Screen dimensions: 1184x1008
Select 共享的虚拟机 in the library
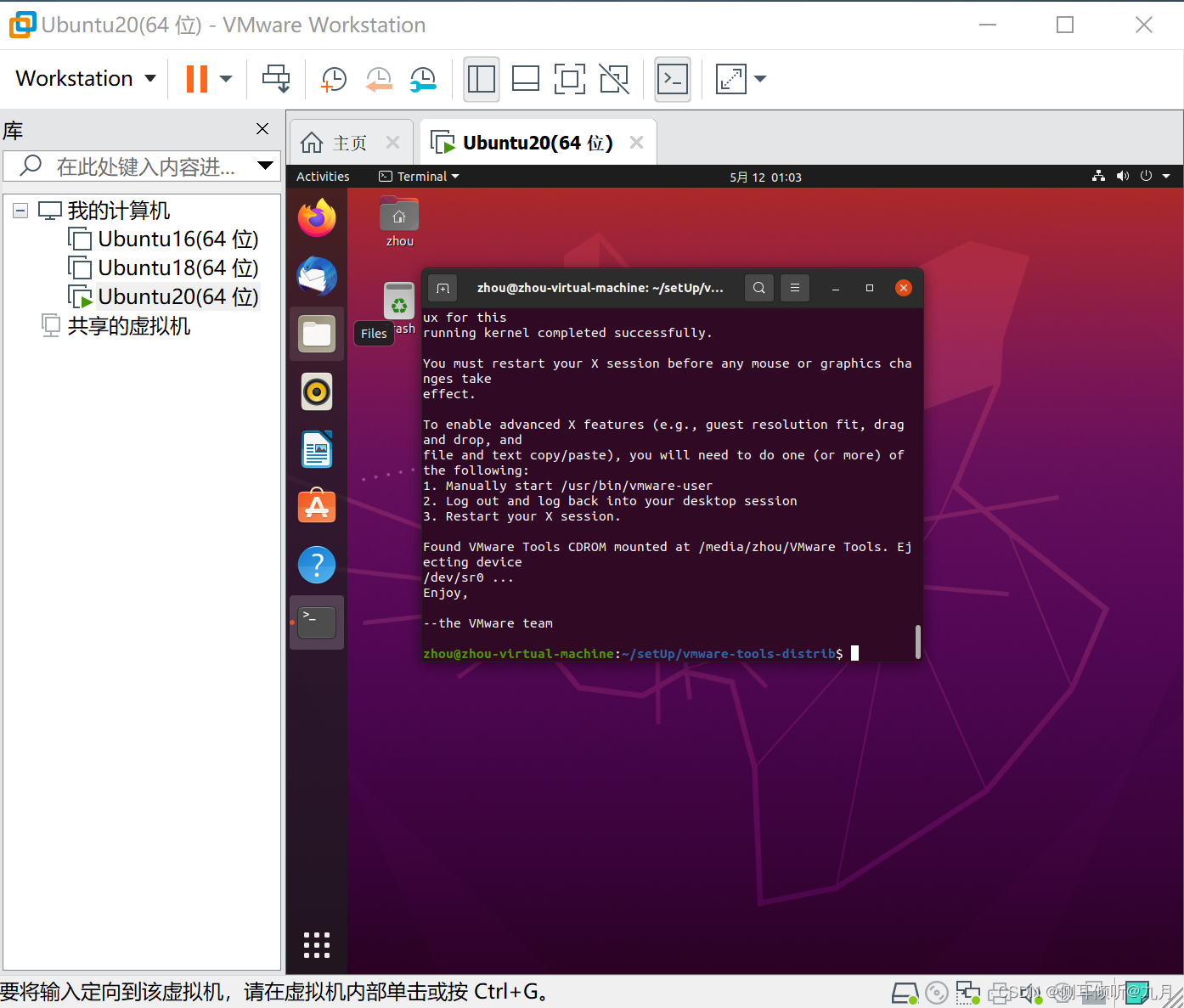116,326
